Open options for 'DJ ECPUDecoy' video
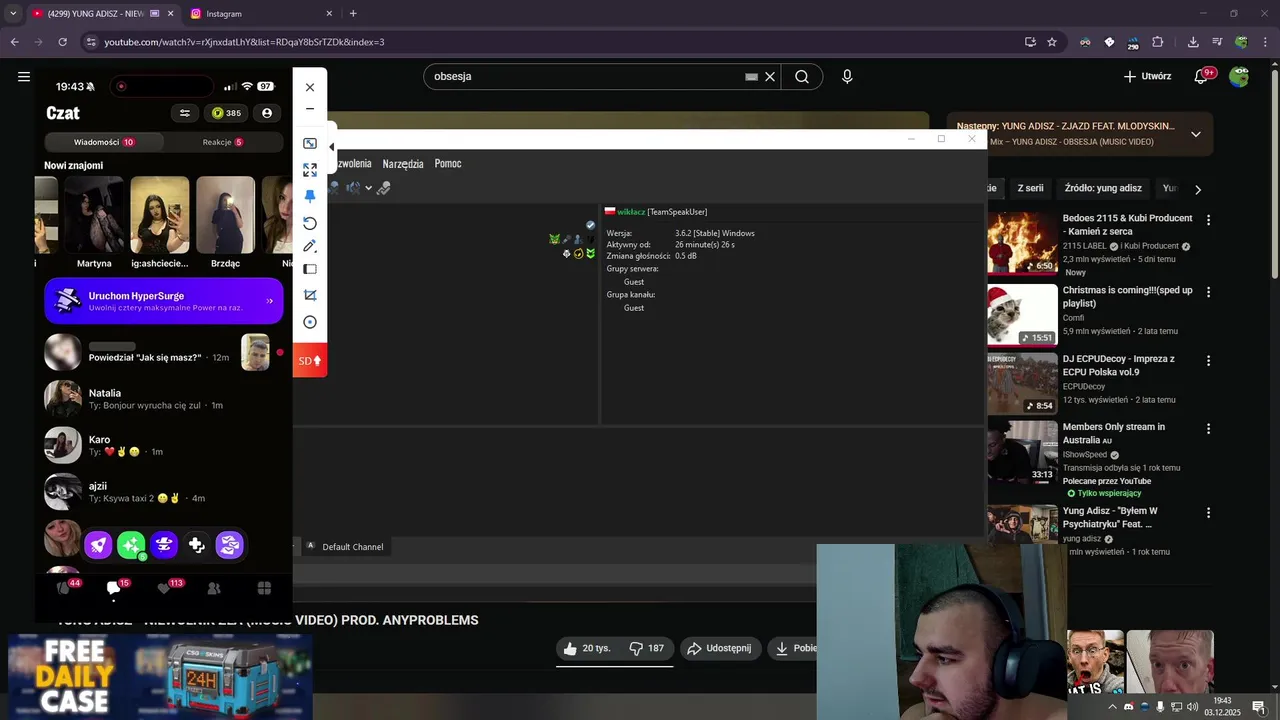The width and height of the screenshot is (1280, 720). tap(1208, 360)
